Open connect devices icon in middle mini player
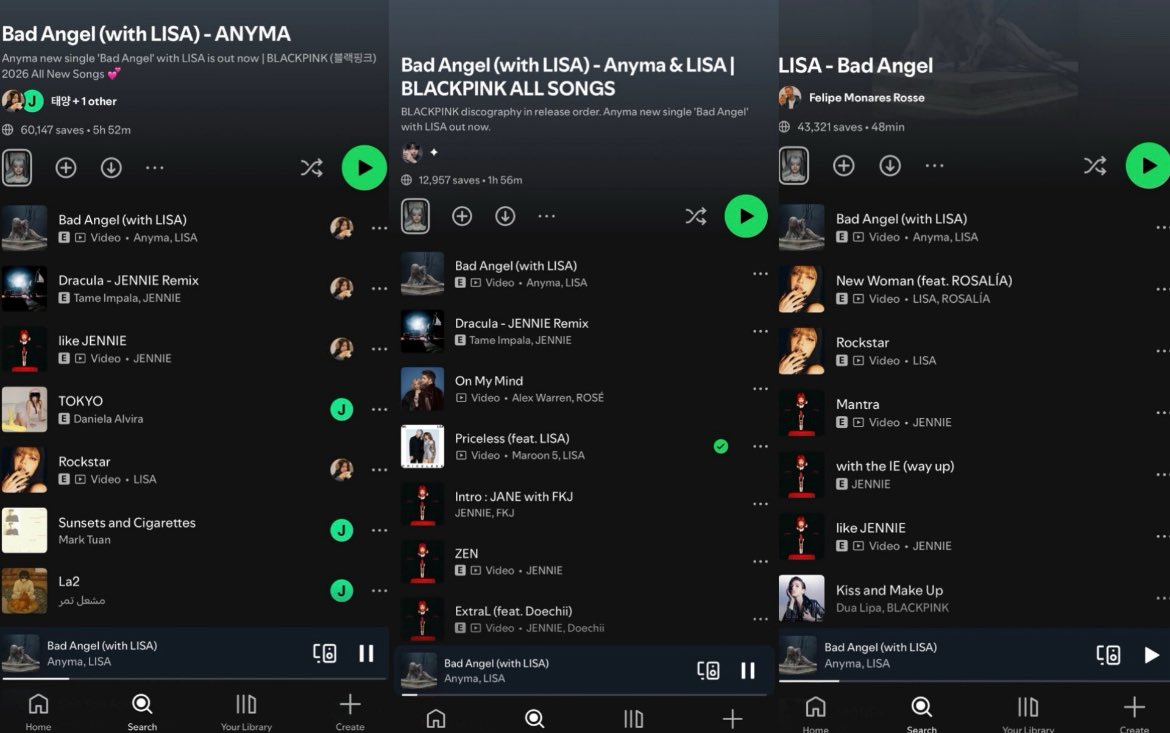 [708, 670]
